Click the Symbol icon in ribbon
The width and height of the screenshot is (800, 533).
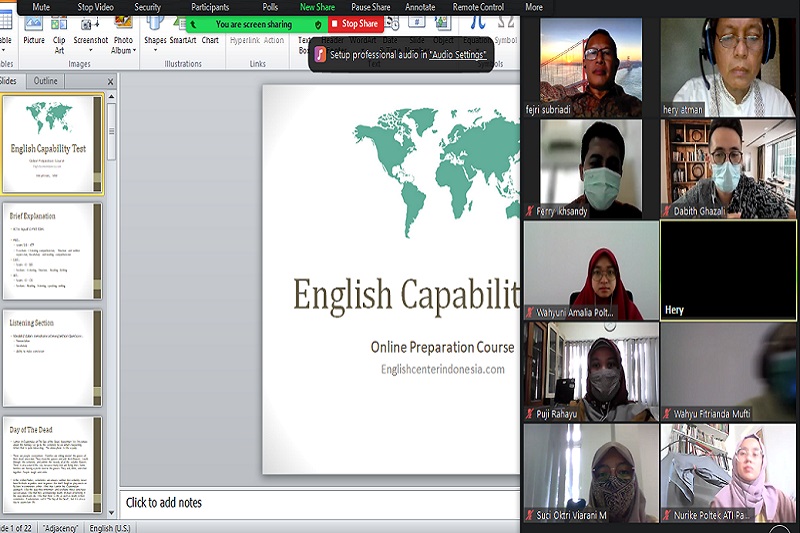506,40
